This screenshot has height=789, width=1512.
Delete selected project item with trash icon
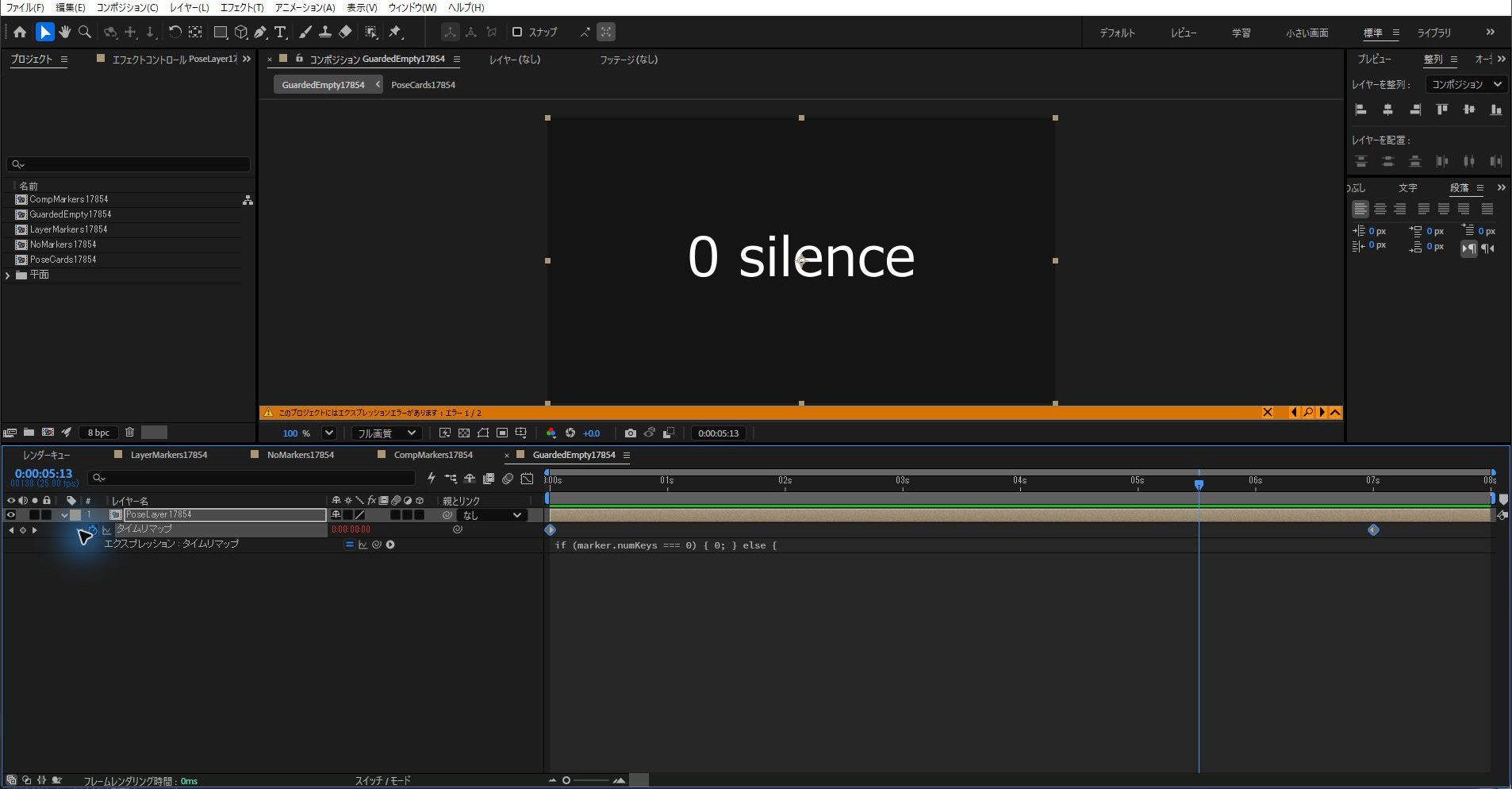[x=130, y=433]
